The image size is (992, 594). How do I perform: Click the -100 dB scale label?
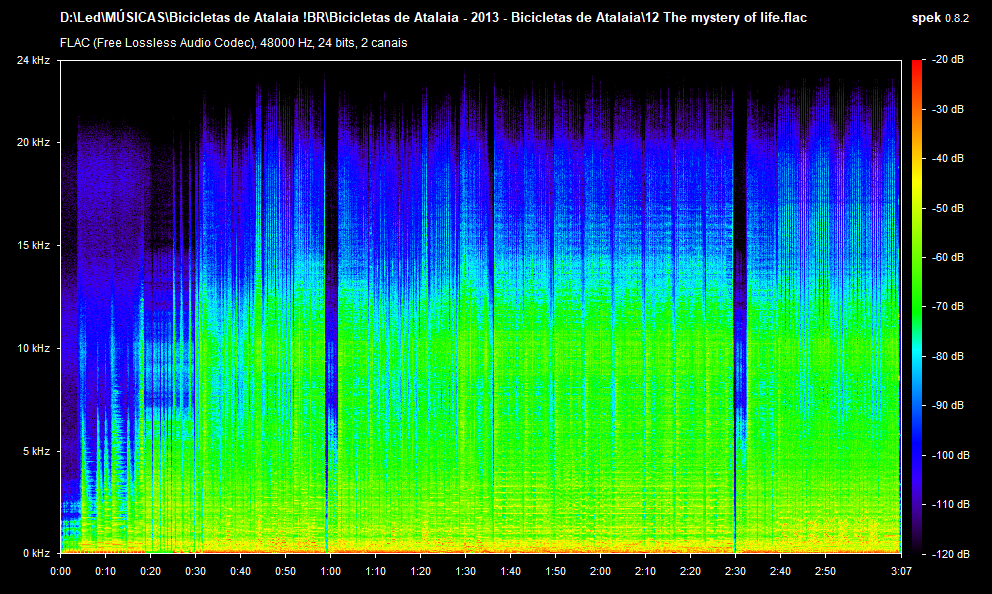[950, 455]
